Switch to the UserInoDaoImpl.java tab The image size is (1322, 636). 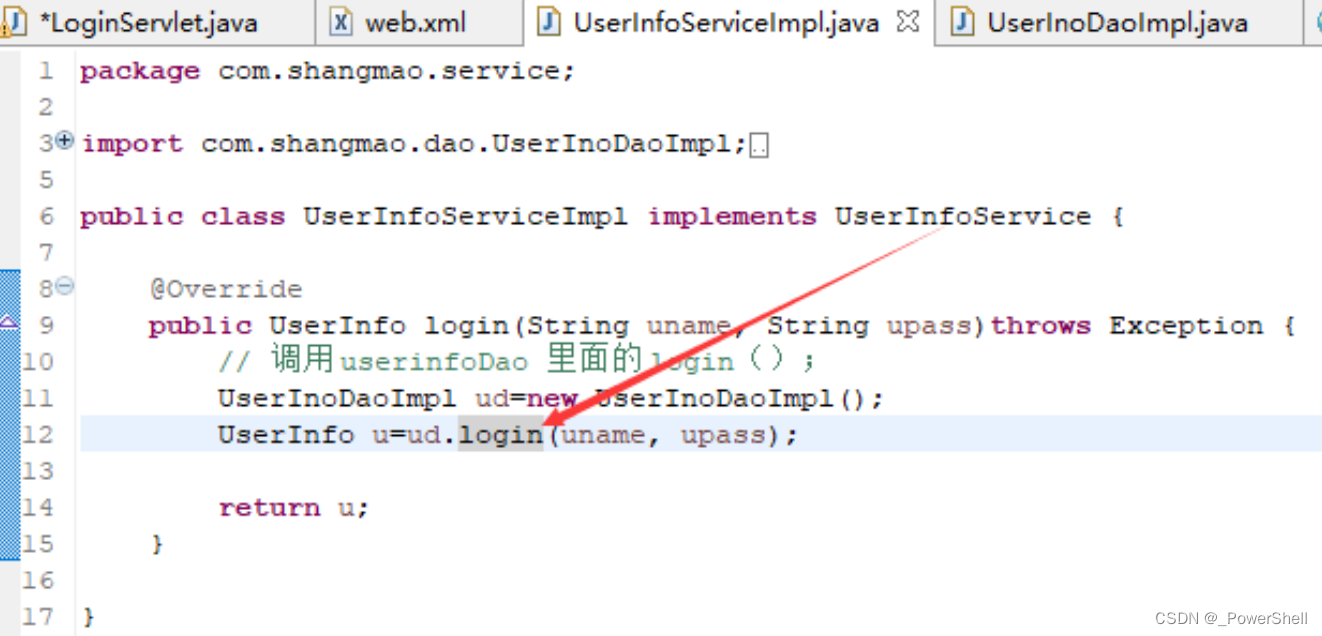1118,22
